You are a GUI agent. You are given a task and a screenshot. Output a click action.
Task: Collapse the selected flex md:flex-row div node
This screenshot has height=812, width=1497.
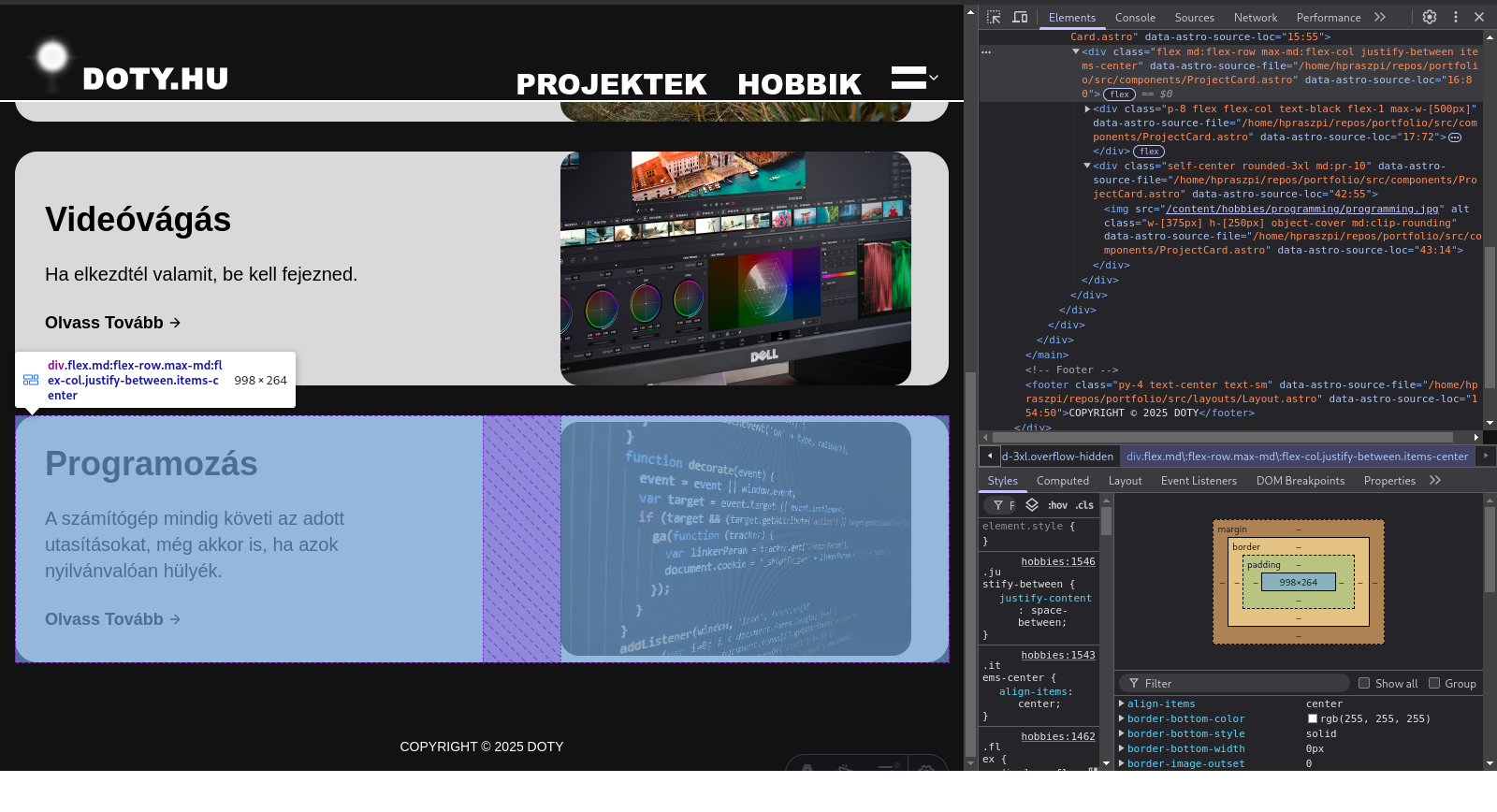[x=1076, y=52]
